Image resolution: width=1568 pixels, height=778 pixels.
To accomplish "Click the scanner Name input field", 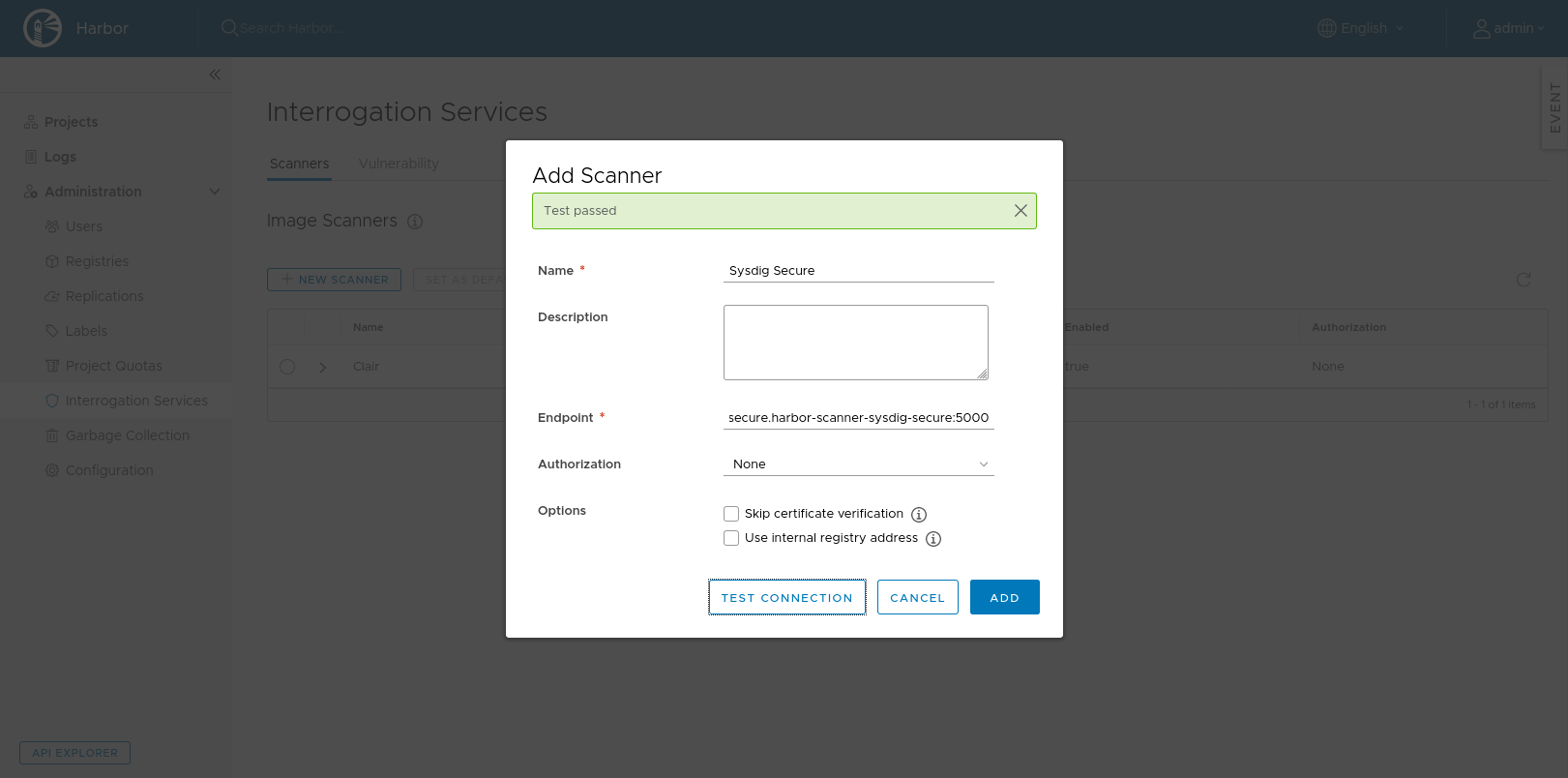I will coord(859,271).
